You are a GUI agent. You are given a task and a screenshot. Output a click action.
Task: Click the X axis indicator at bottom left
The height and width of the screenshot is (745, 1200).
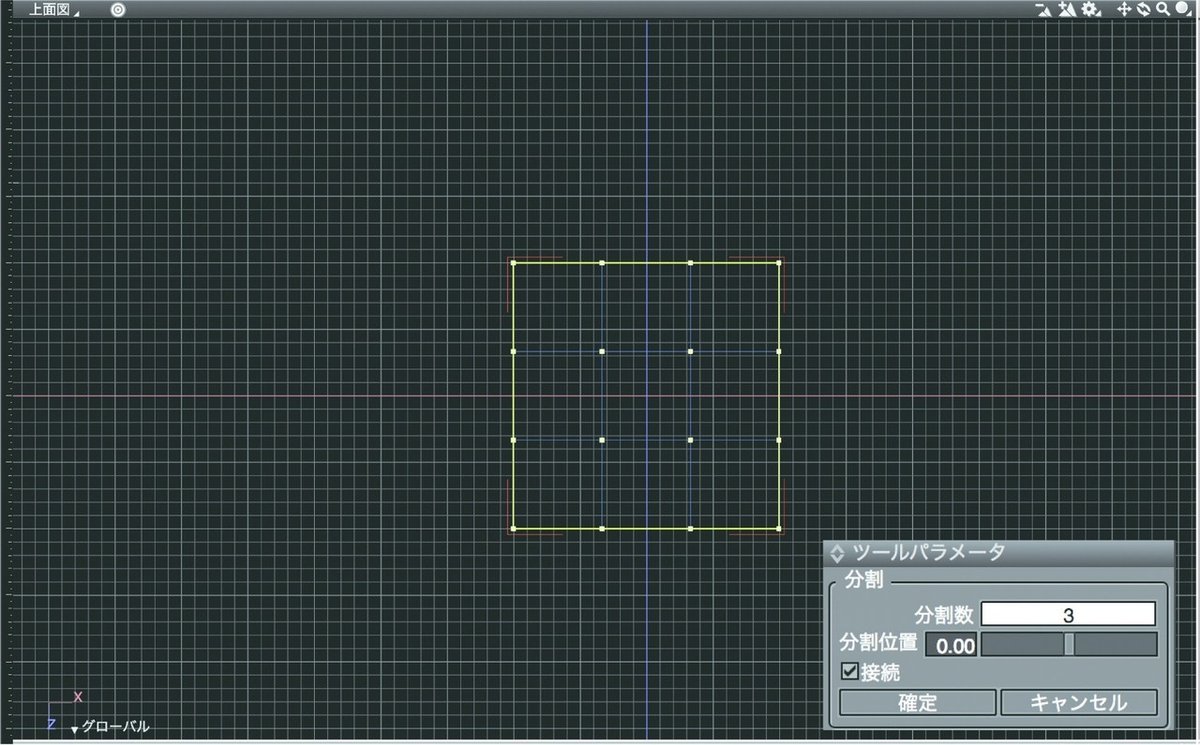pyautogui.click(x=77, y=696)
